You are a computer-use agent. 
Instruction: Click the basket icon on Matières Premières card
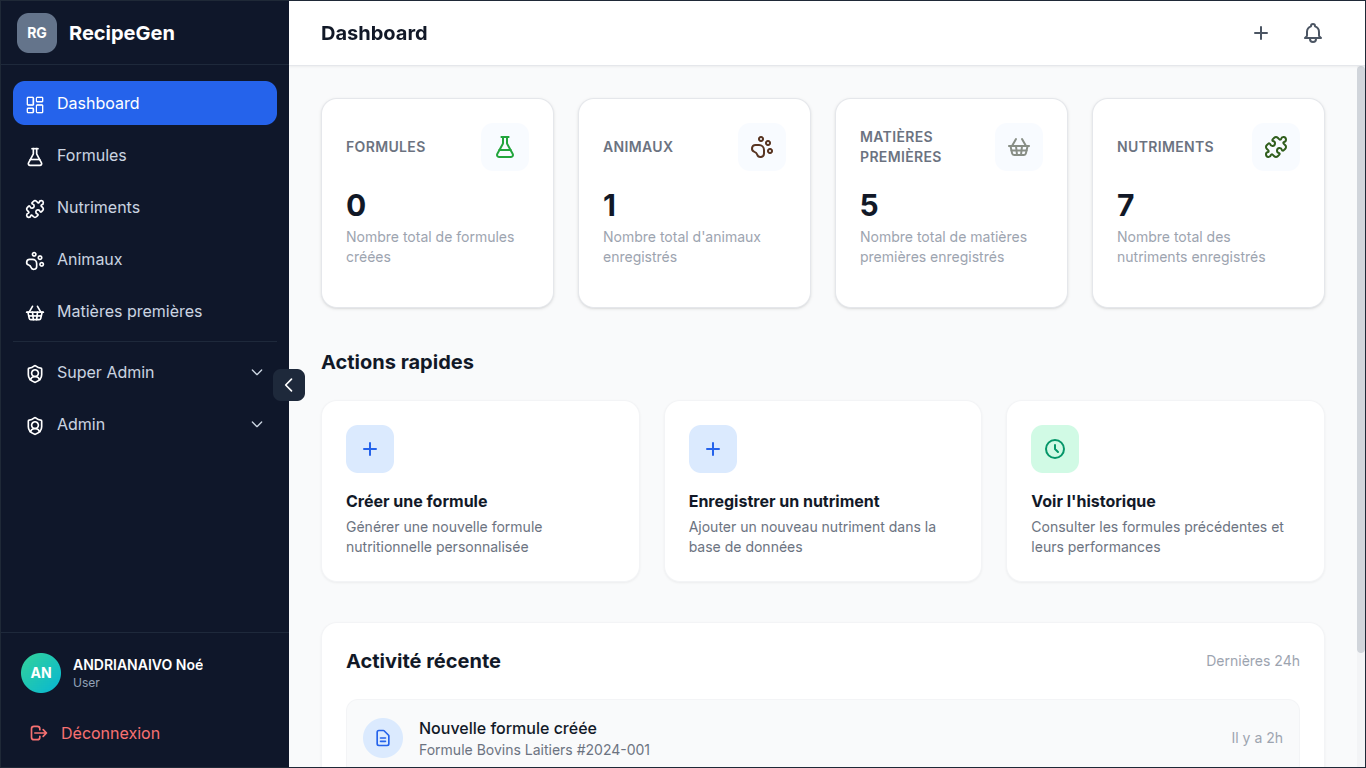1018,146
